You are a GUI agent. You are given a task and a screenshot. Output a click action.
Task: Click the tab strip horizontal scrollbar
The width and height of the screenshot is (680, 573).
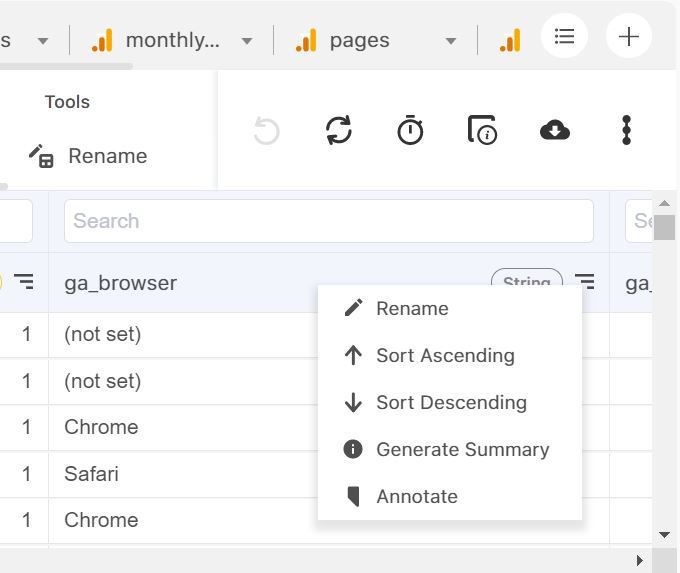(x=66, y=66)
